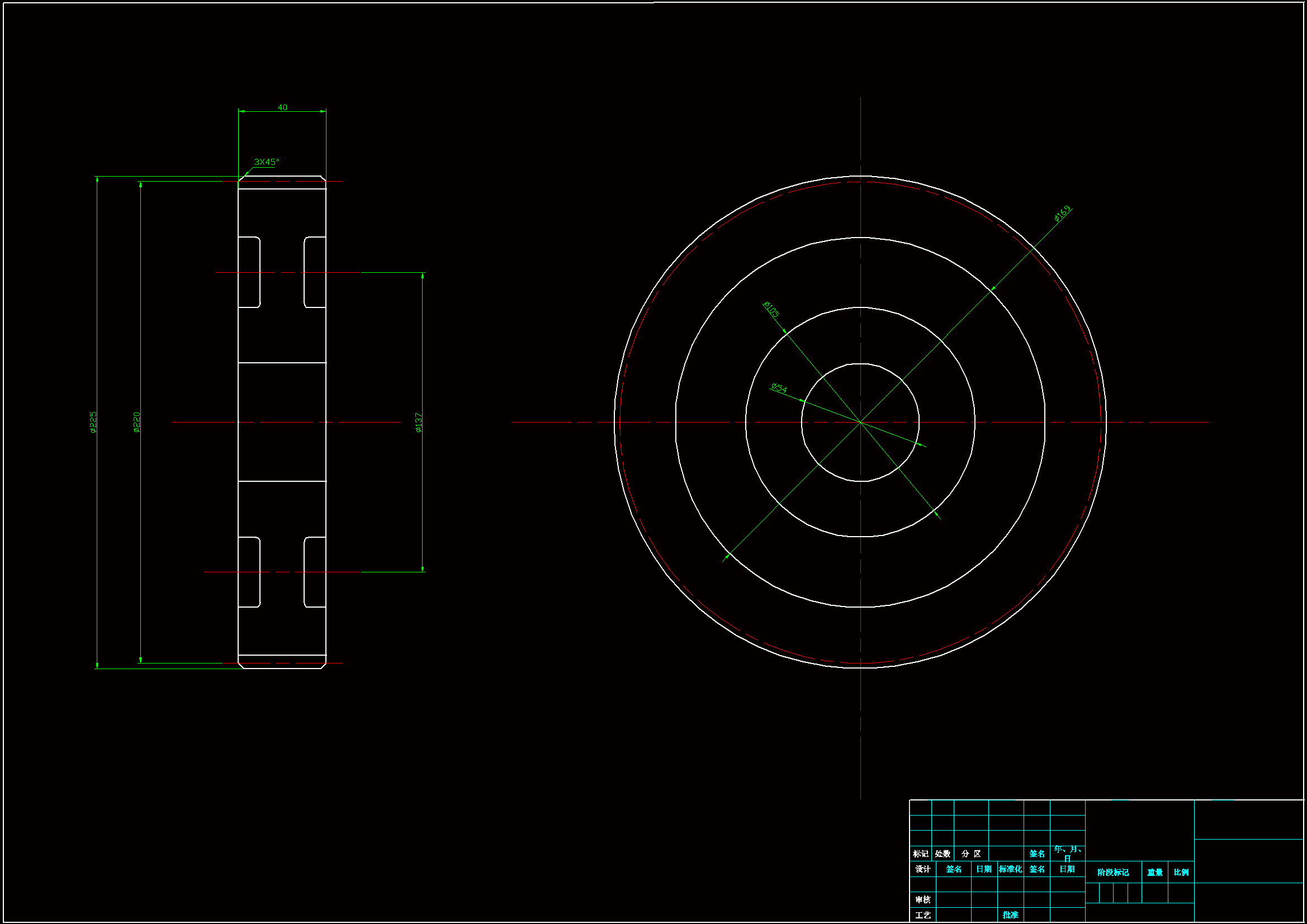This screenshot has width=1307, height=924.
Task: Click the 3X45° chamfer annotation
Action: 267,162
